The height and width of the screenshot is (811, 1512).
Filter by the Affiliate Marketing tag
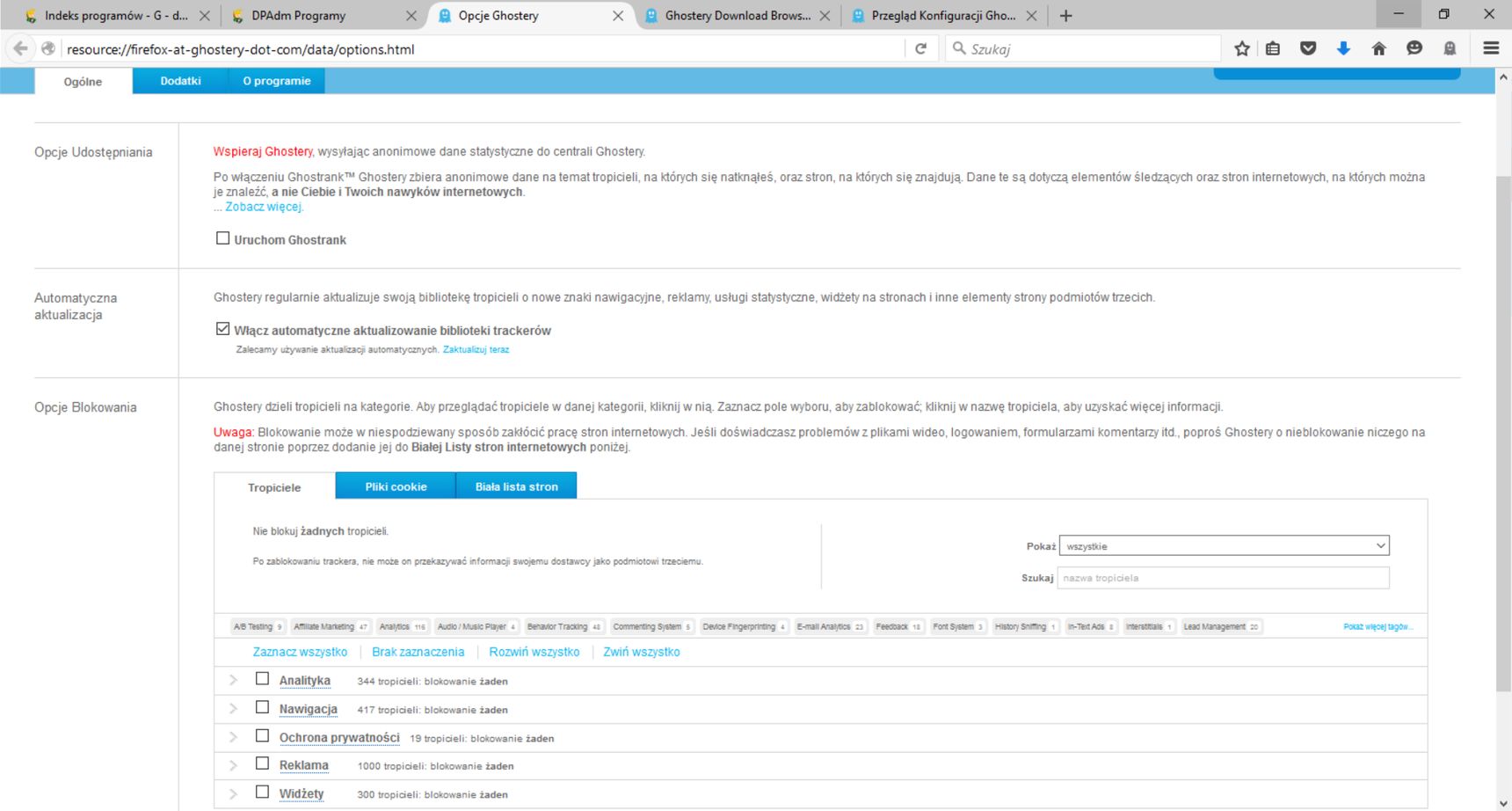point(331,626)
